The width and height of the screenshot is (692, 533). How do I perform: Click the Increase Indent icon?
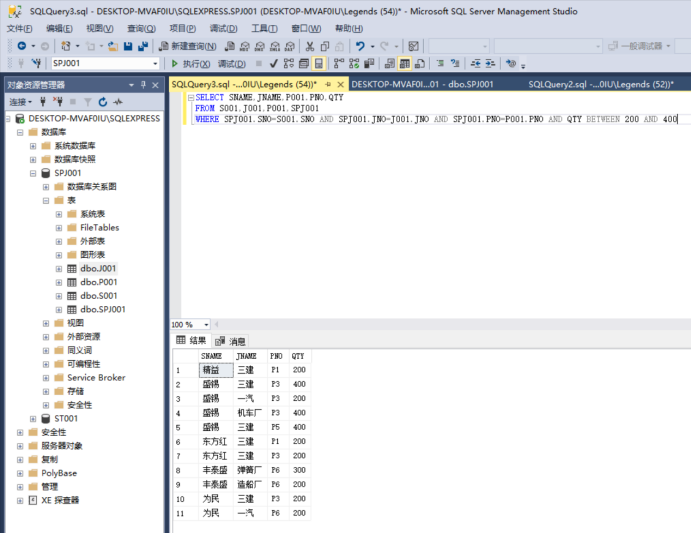tap(490, 64)
